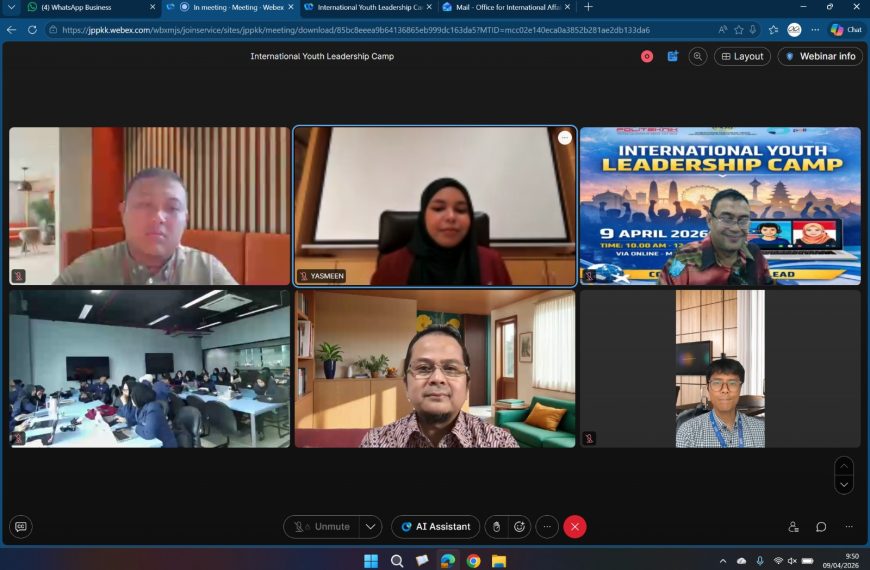Open the AI Assistant button
The width and height of the screenshot is (870, 570).
click(x=436, y=527)
